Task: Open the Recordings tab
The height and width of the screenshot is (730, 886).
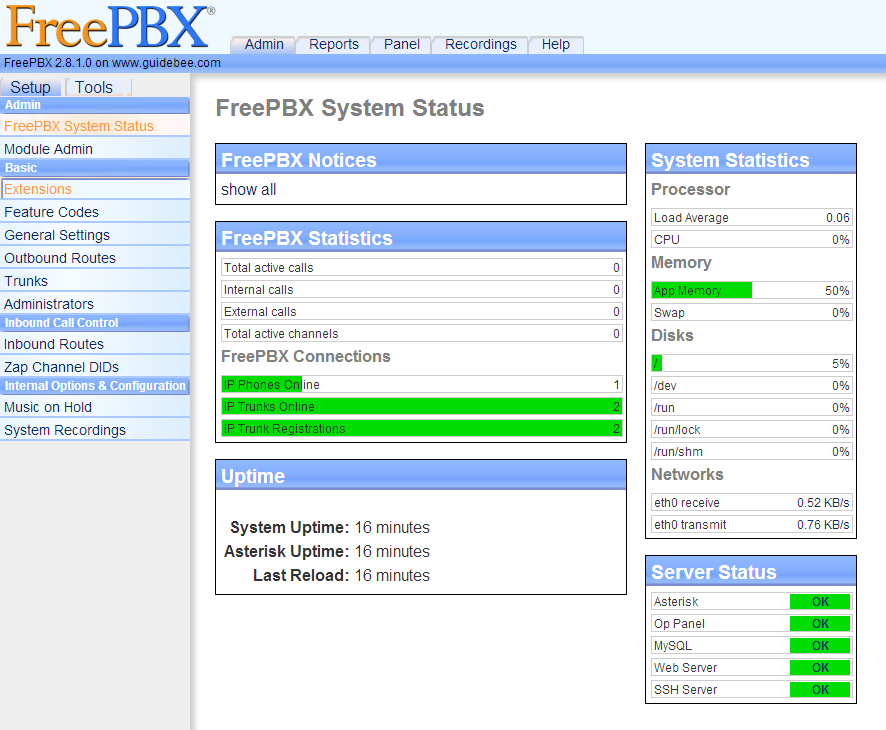Action: click(x=479, y=44)
